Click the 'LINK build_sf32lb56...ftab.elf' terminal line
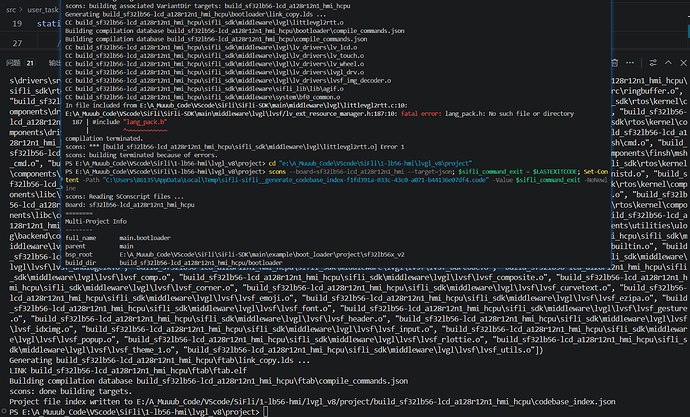Viewport: 690px width, 417px height. point(128,371)
